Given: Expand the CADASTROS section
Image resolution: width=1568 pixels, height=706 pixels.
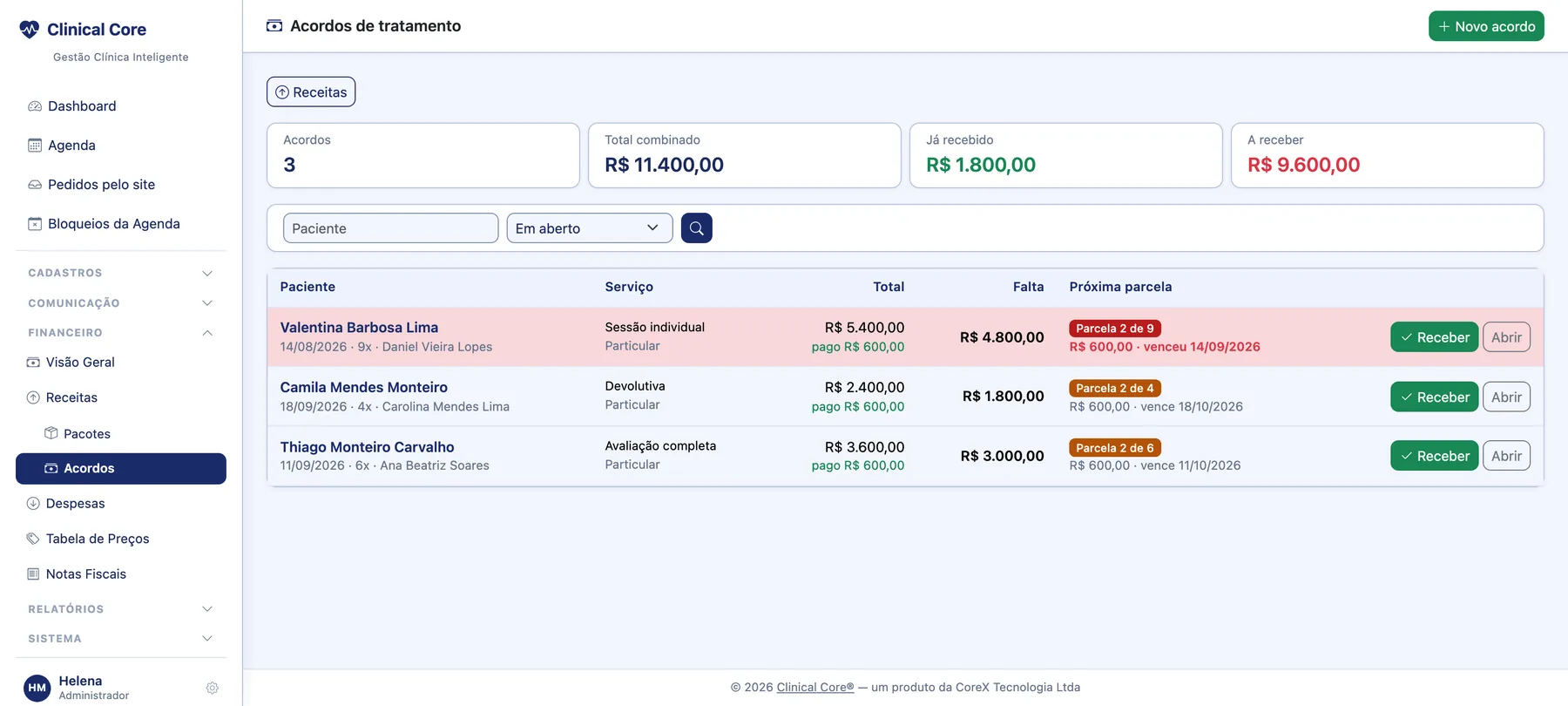Looking at the screenshot, I should 121,273.
